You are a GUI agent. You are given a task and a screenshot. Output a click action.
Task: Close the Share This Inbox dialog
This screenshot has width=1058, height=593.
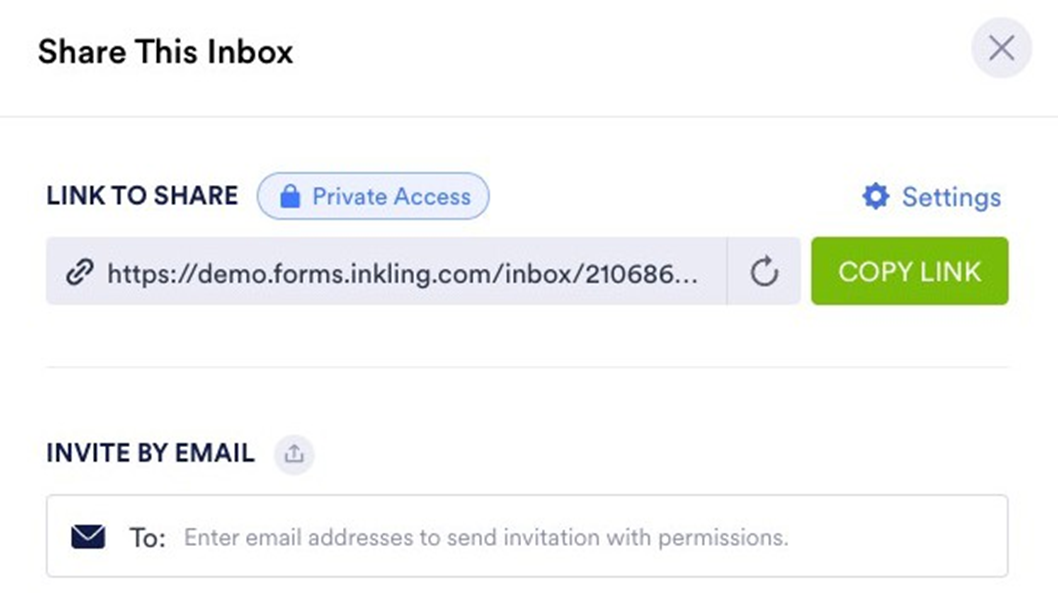pos(1001,48)
